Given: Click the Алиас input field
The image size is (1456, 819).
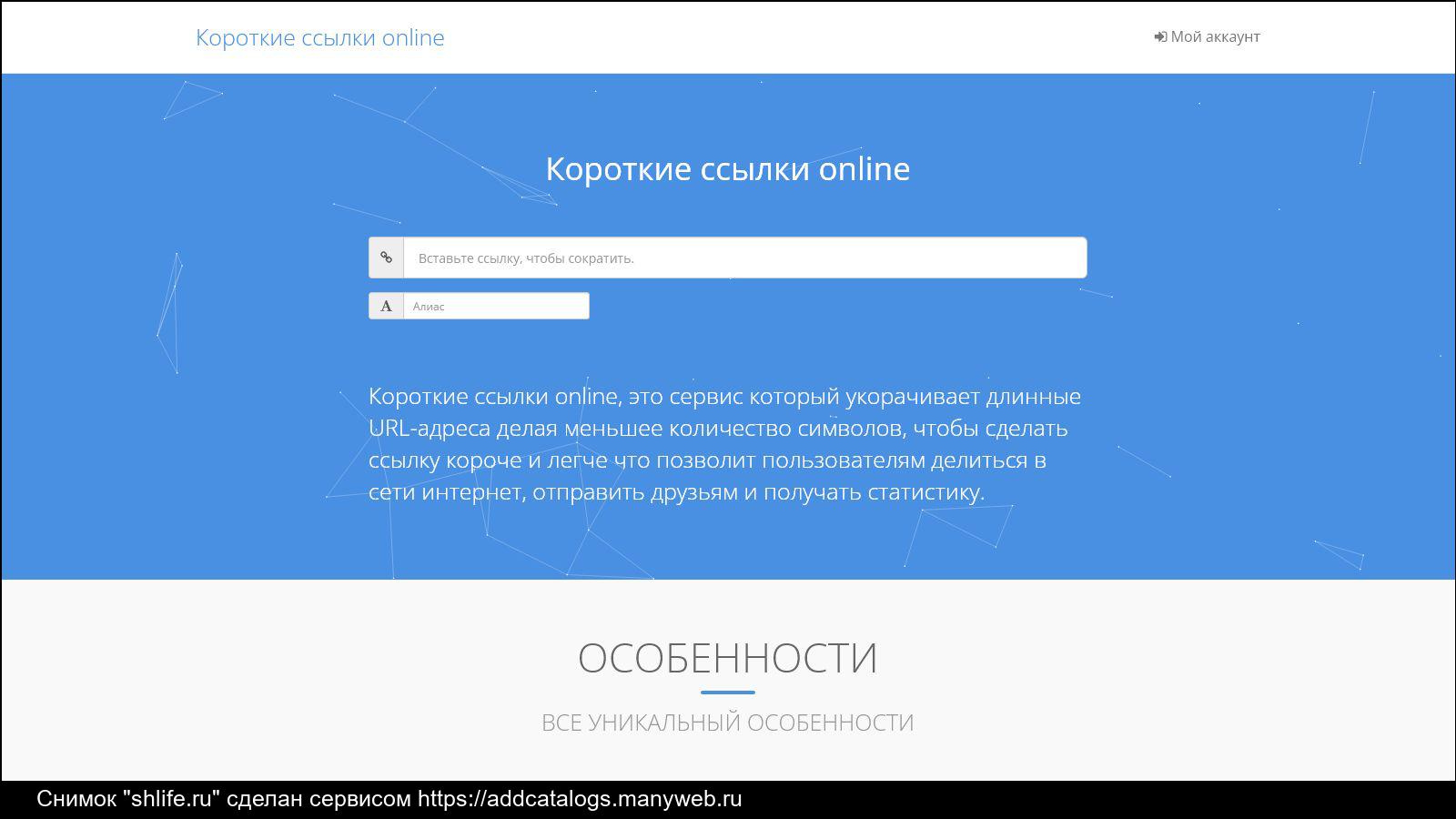Looking at the screenshot, I should tap(496, 306).
